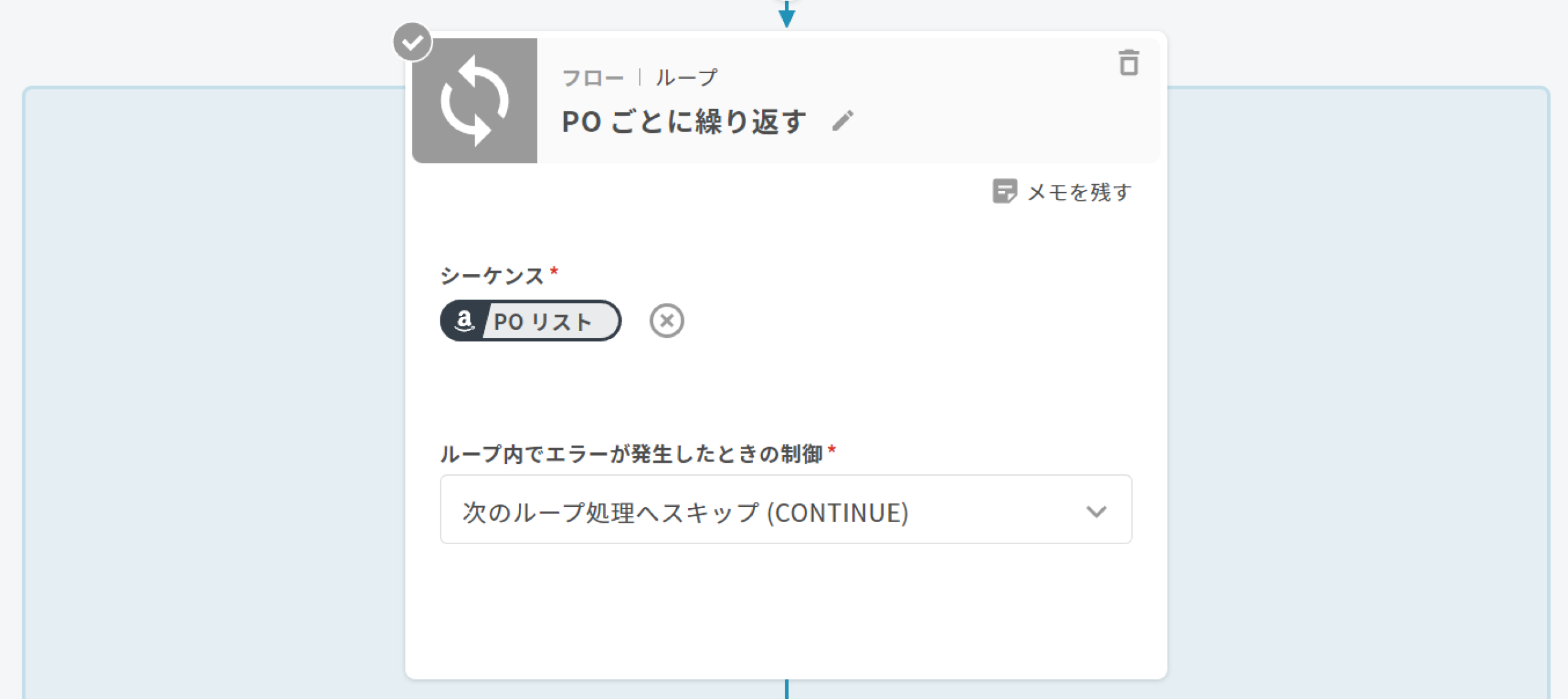Click the pencil icon to rename step

pos(843,121)
